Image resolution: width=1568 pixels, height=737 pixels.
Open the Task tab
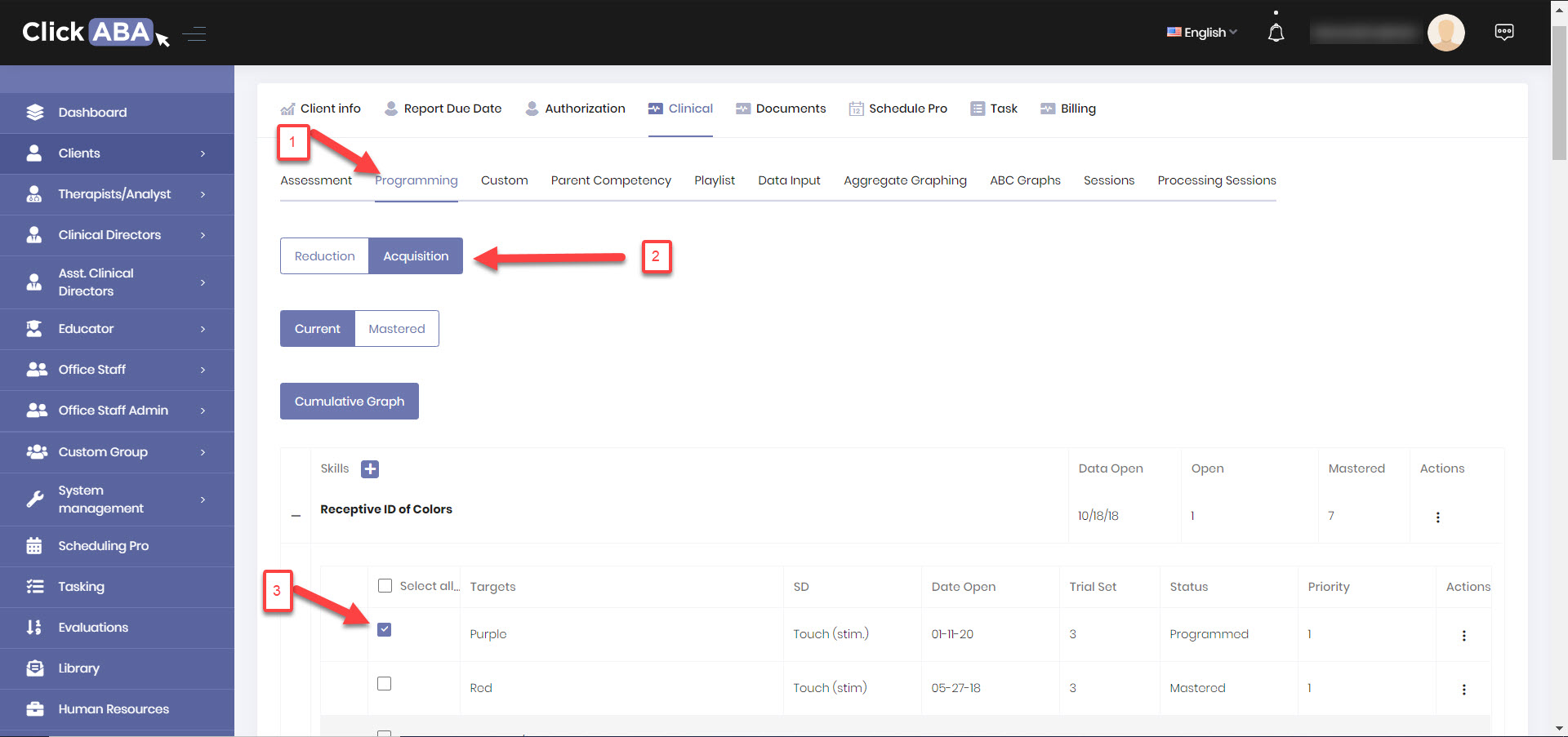pos(994,109)
